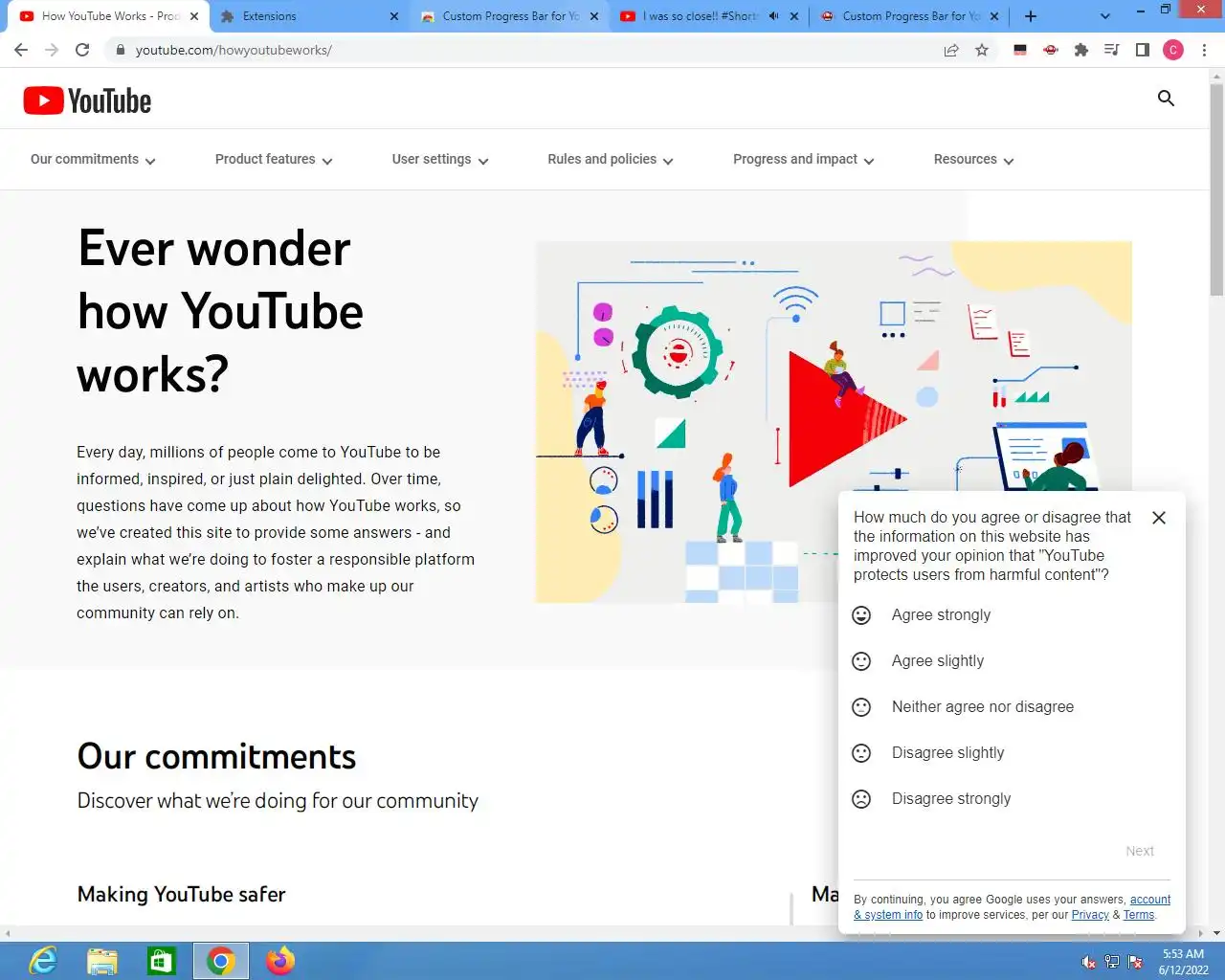Open a new tab with plus button
The height and width of the screenshot is (980, 1225).
[x=1031, y=16]
